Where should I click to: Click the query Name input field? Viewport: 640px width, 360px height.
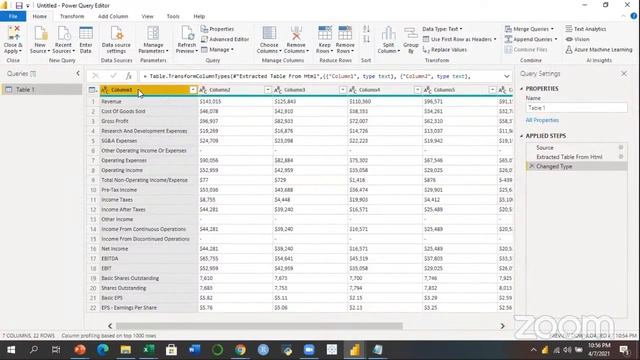tap(576, 108)
